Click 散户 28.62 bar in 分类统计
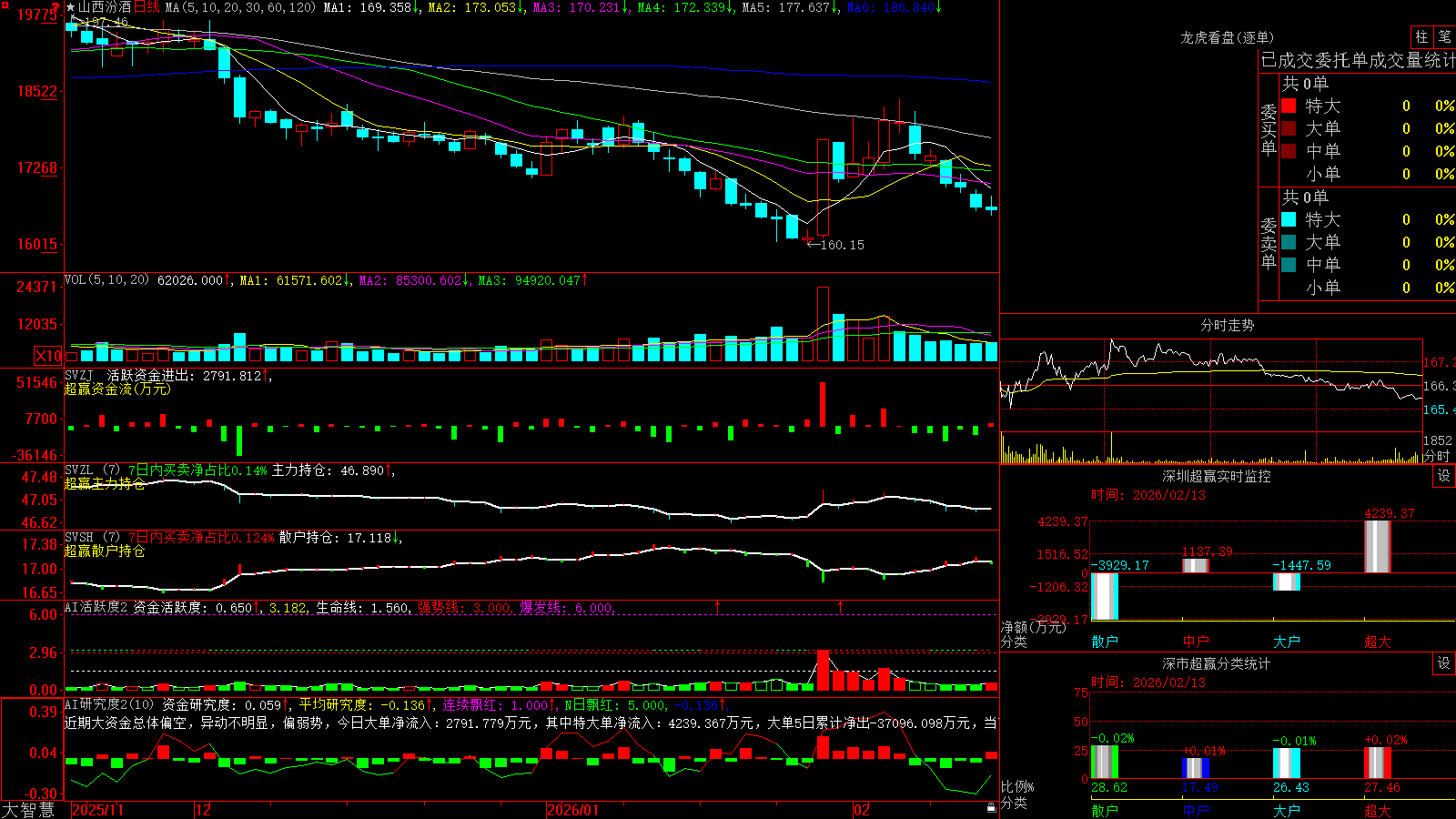 click(1105, 763)
